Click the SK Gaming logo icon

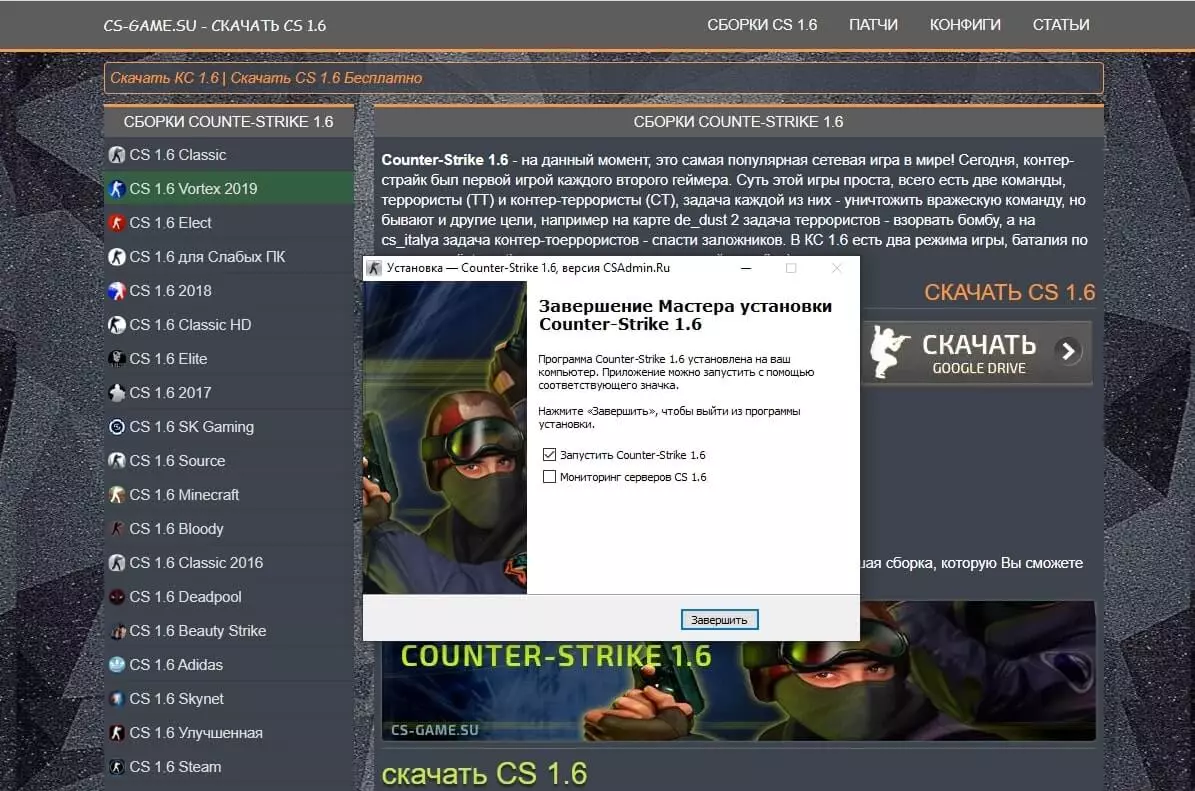117,427
